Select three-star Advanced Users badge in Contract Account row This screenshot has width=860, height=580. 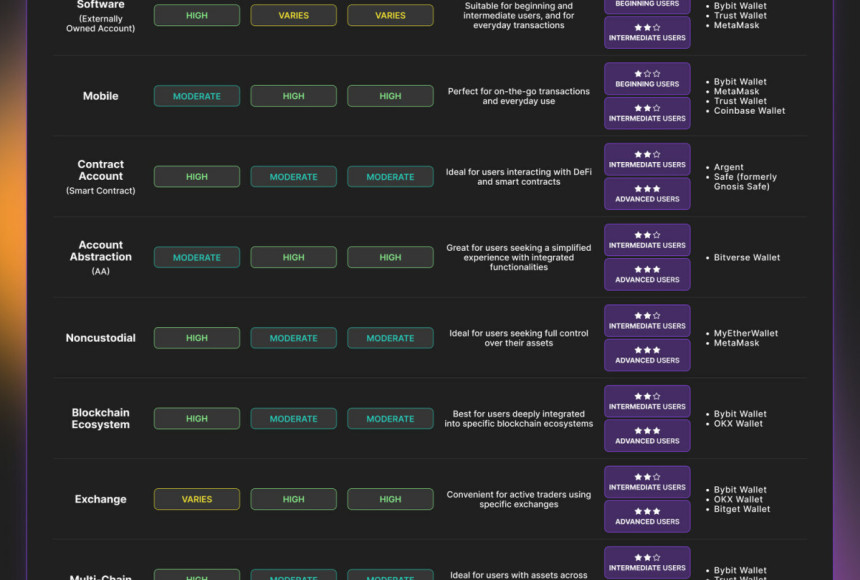pos(647,194)
